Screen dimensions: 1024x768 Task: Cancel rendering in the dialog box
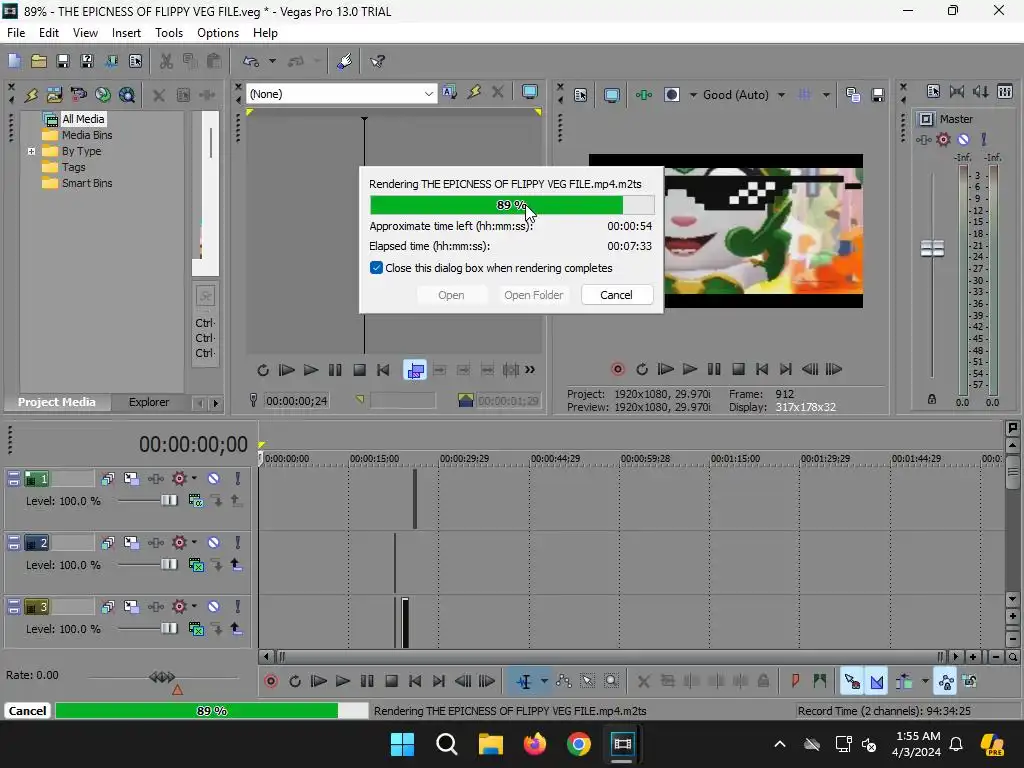pyautogui.click(x=616, y=295)
